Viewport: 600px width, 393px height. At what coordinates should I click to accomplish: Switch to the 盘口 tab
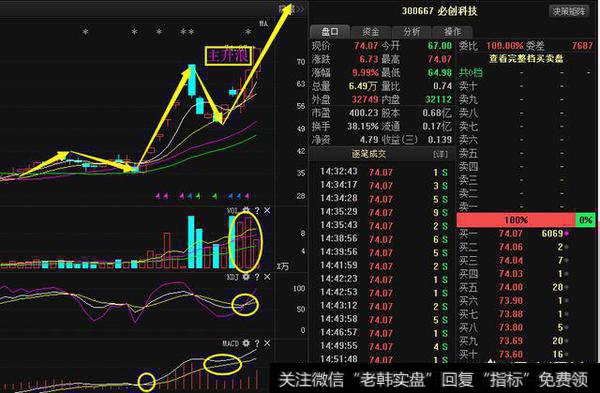329,32
